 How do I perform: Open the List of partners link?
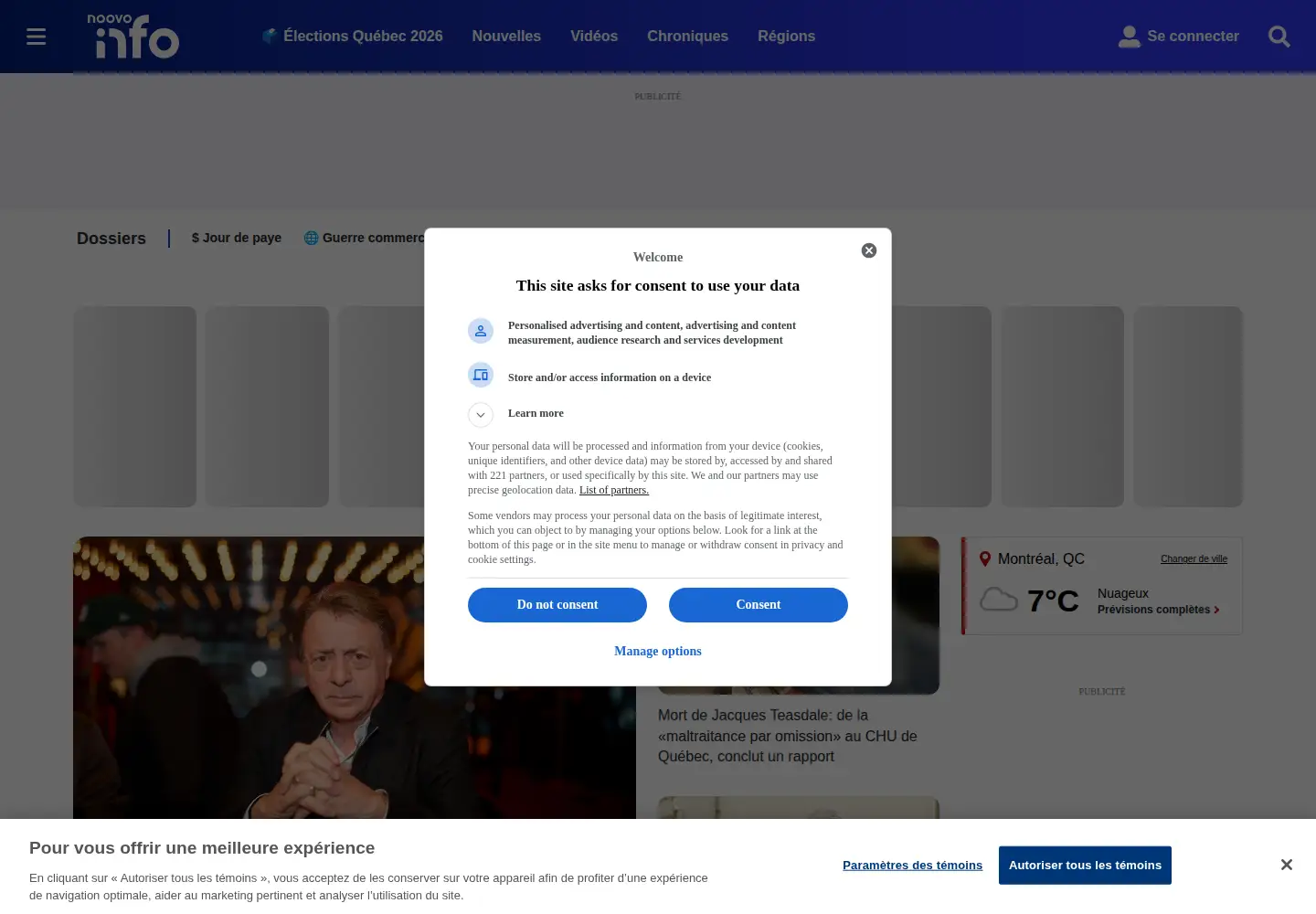[614, 490]
